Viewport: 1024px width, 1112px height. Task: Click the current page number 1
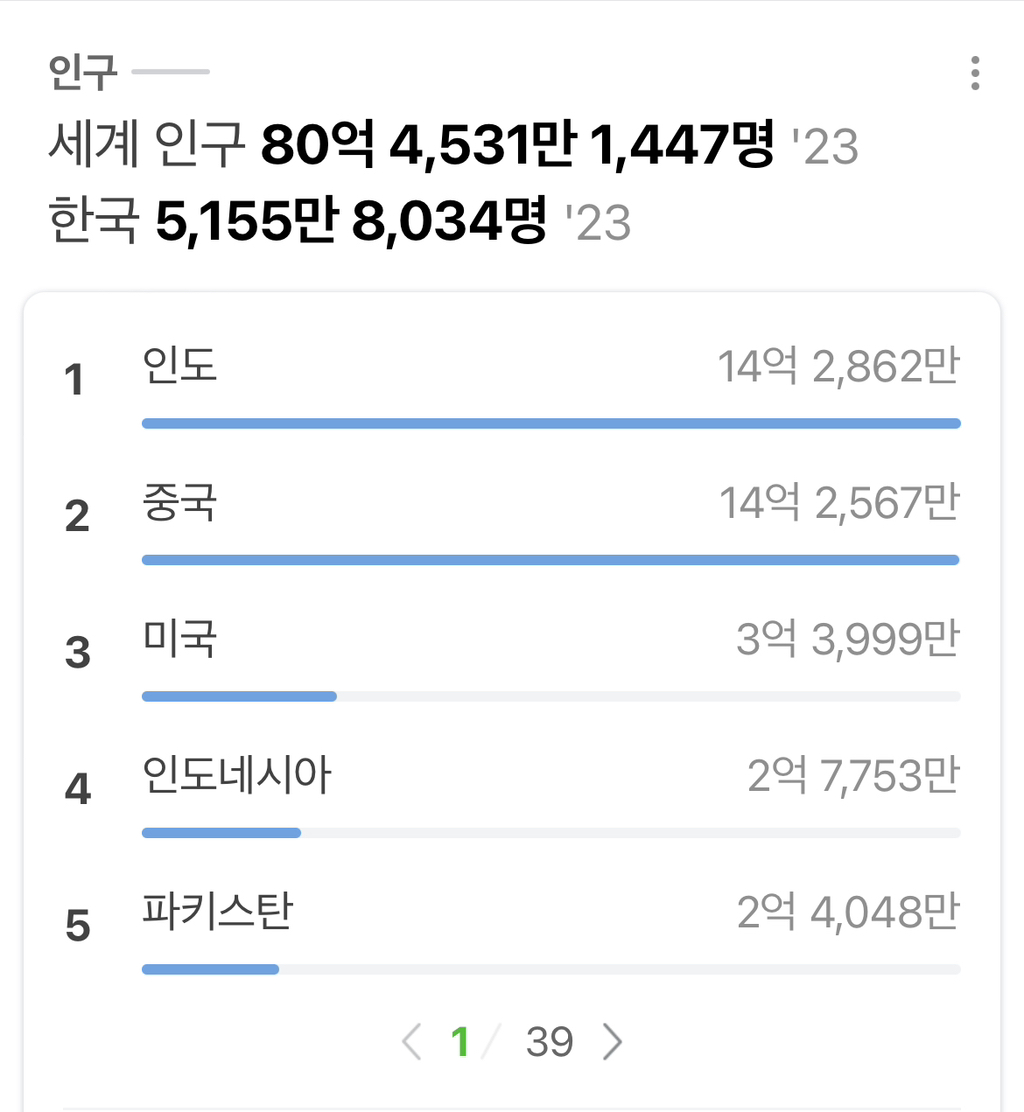(x=461, y=1043)
